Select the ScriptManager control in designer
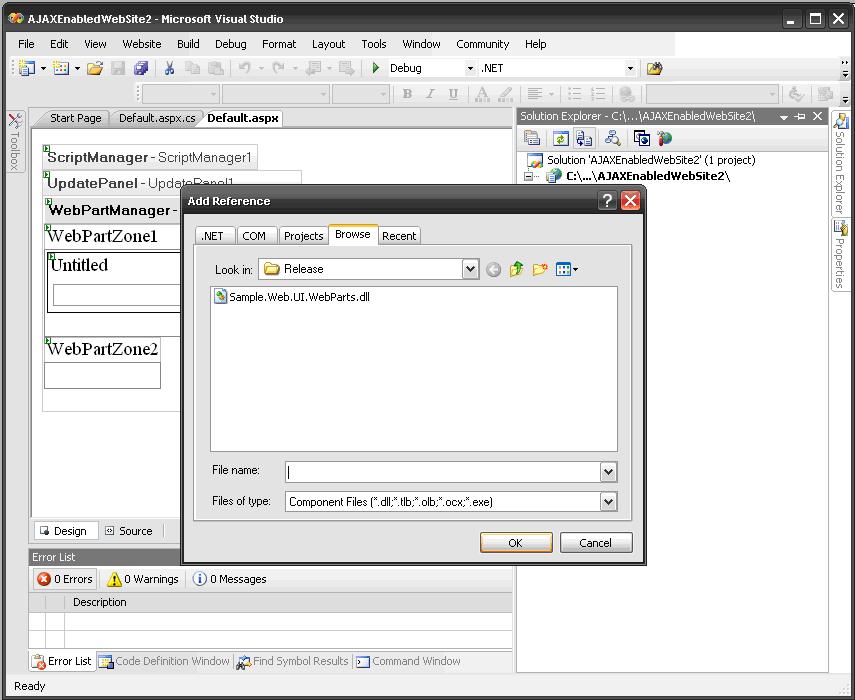 (150, 158)
